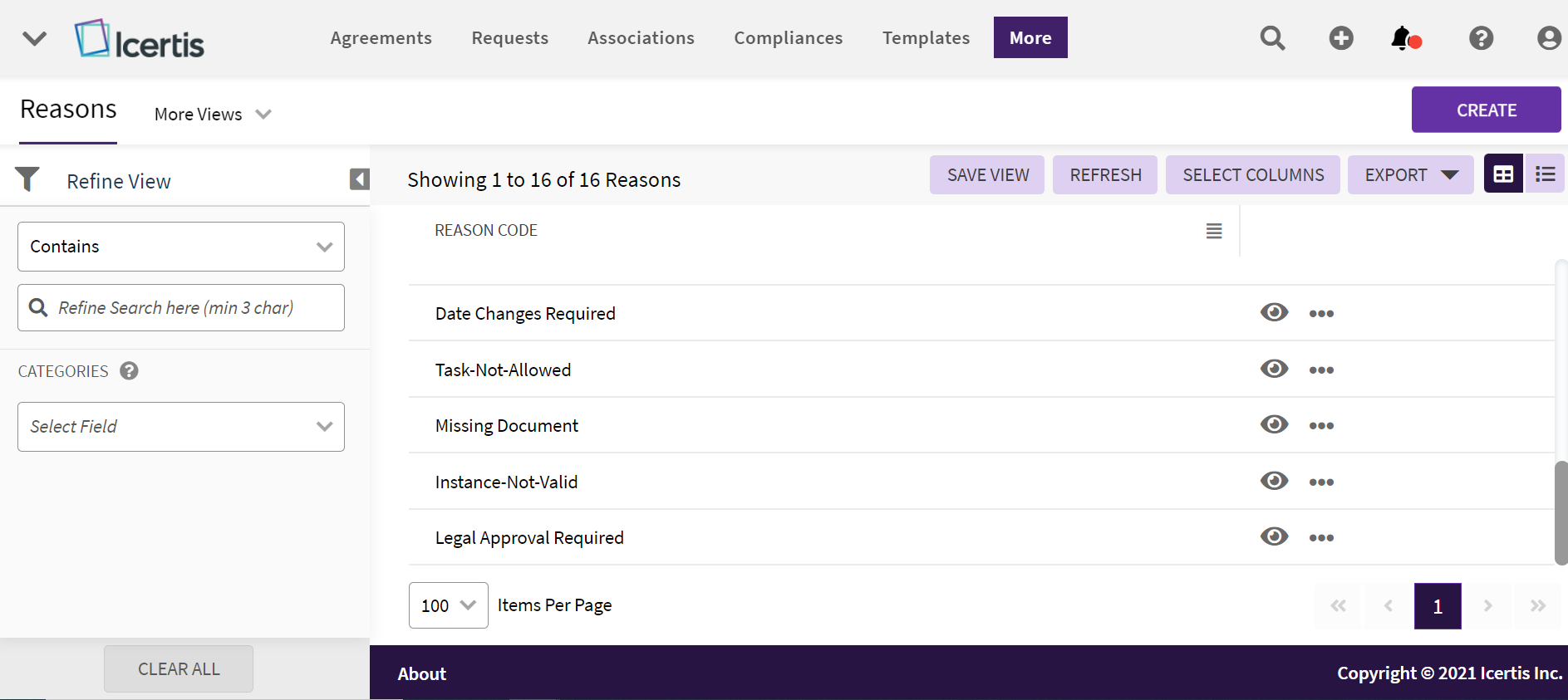Click the Refine Search input field
This screenshot has width=1568, height=700.
click(191, 308)
